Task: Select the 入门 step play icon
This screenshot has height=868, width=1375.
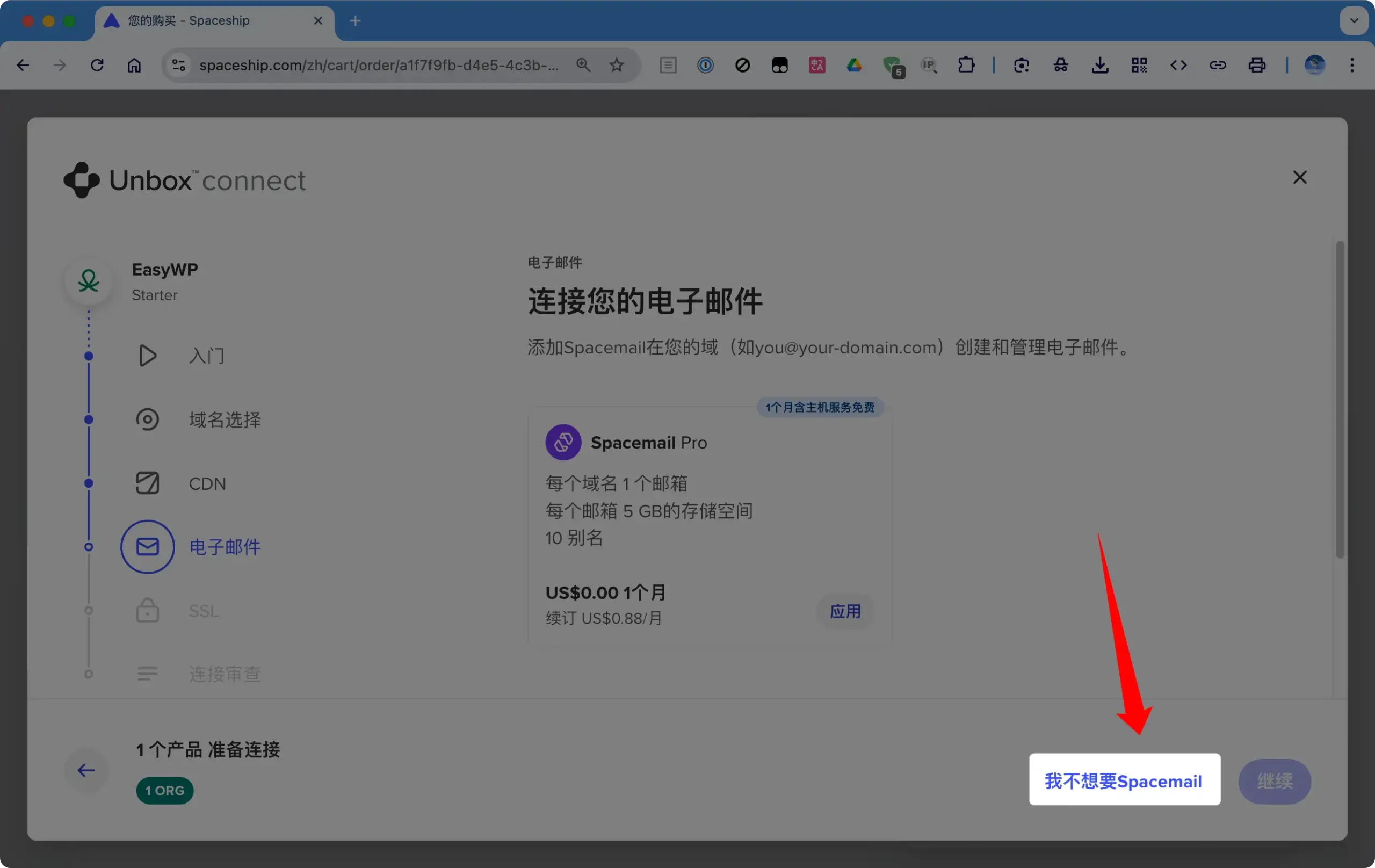Action: pos(147,356)
